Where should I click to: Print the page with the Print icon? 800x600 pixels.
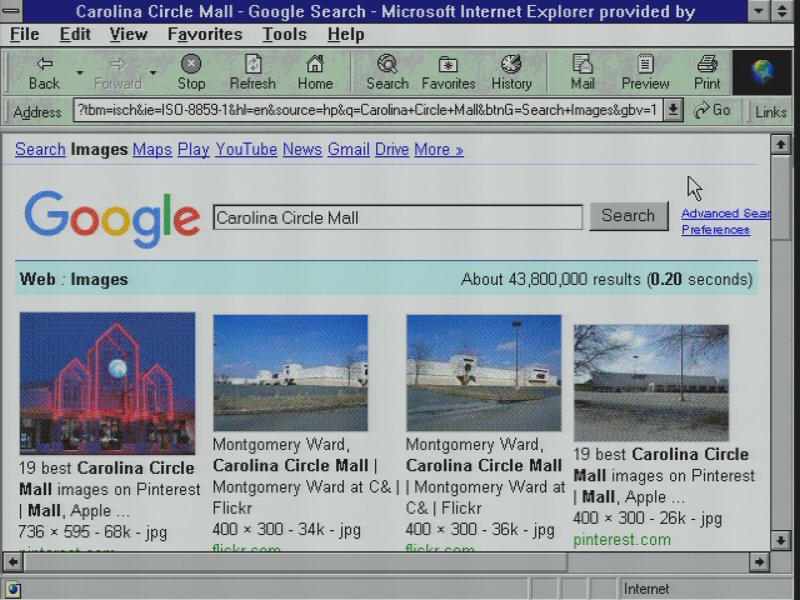[707, 73]
